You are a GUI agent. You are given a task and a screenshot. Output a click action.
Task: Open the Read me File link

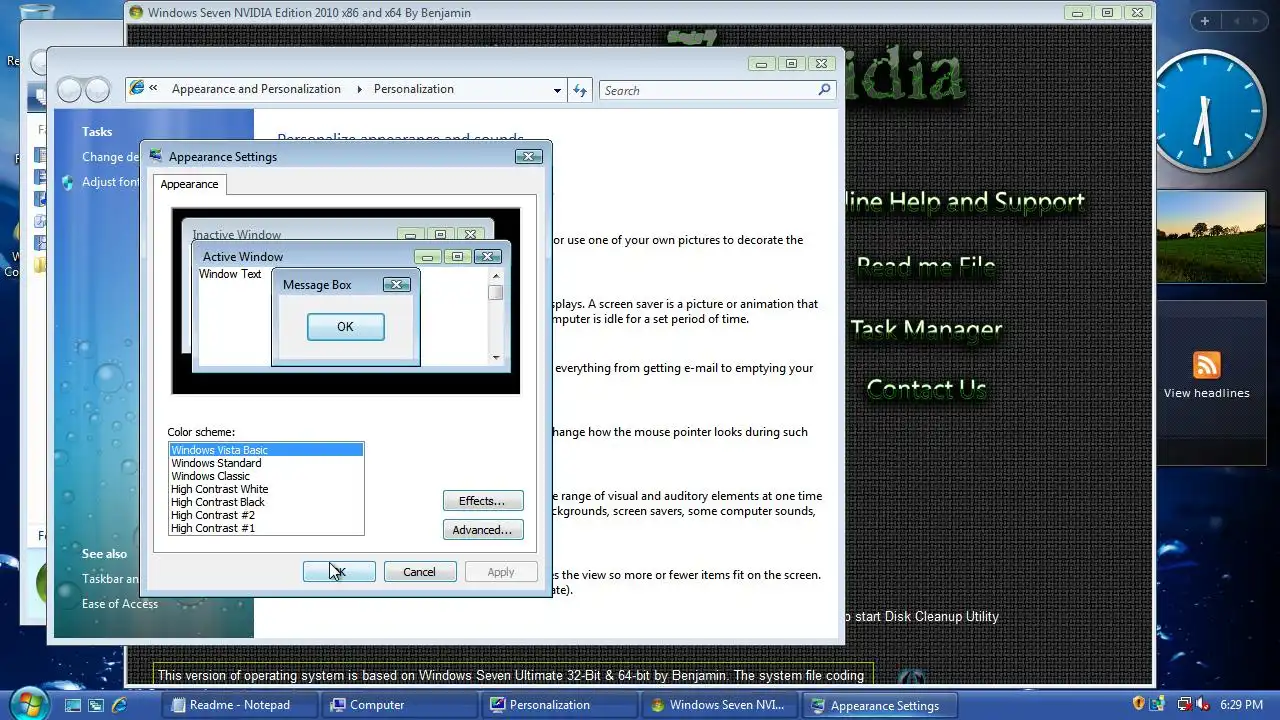[926, 266]
